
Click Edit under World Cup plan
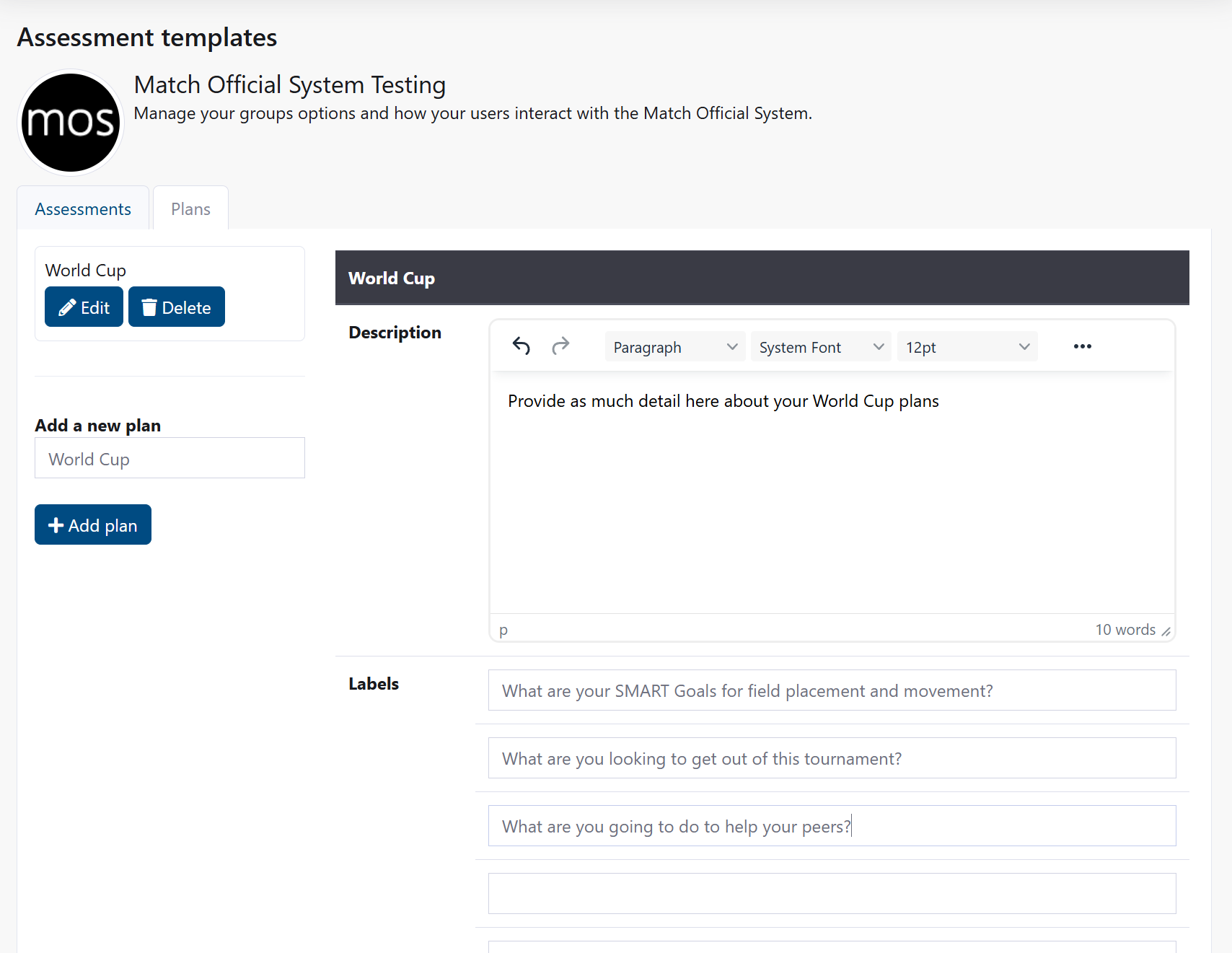click(84, 307)
